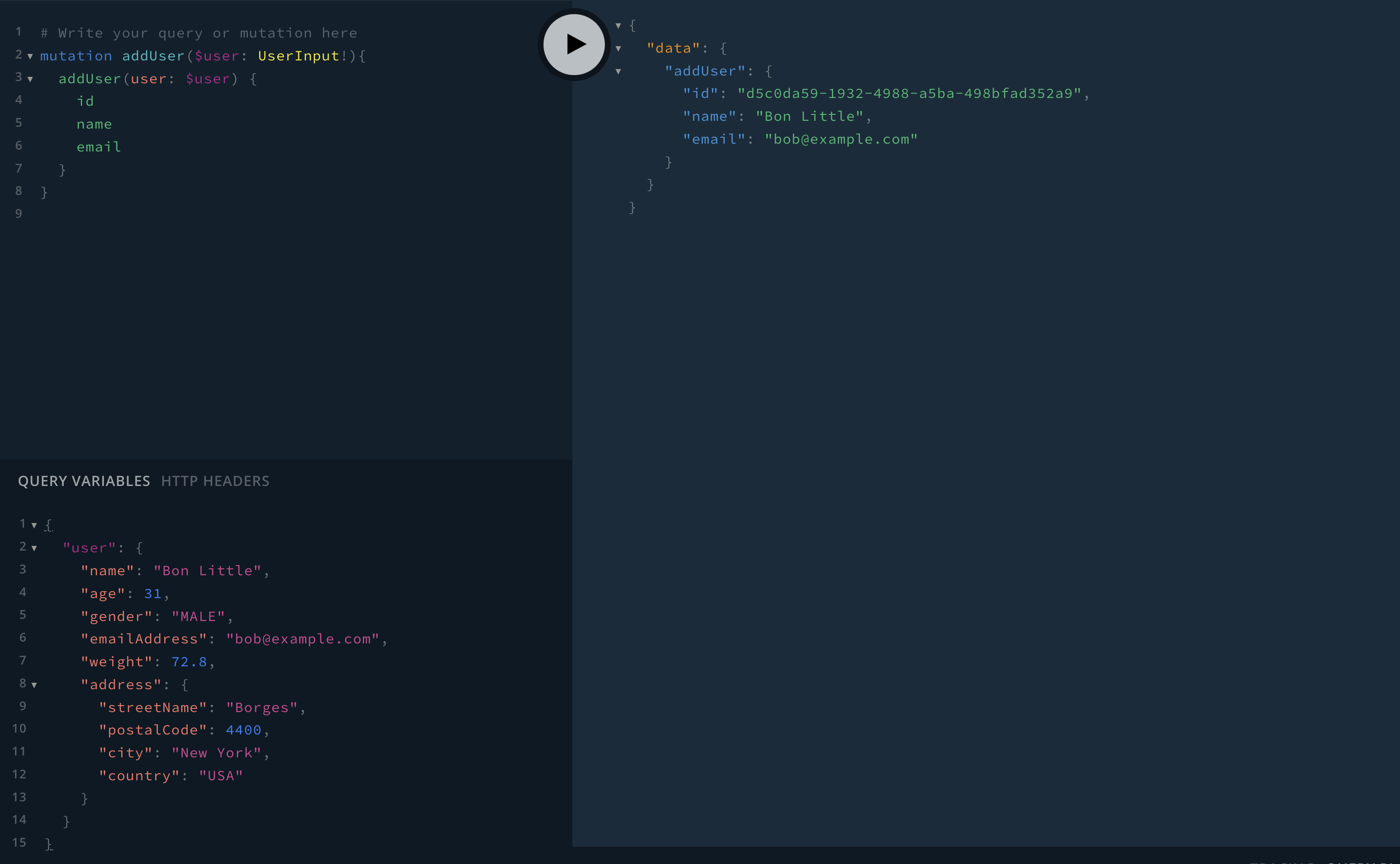Click the country value "USA"
Screen dimensions: 1400x864
[x=221, y=775]
